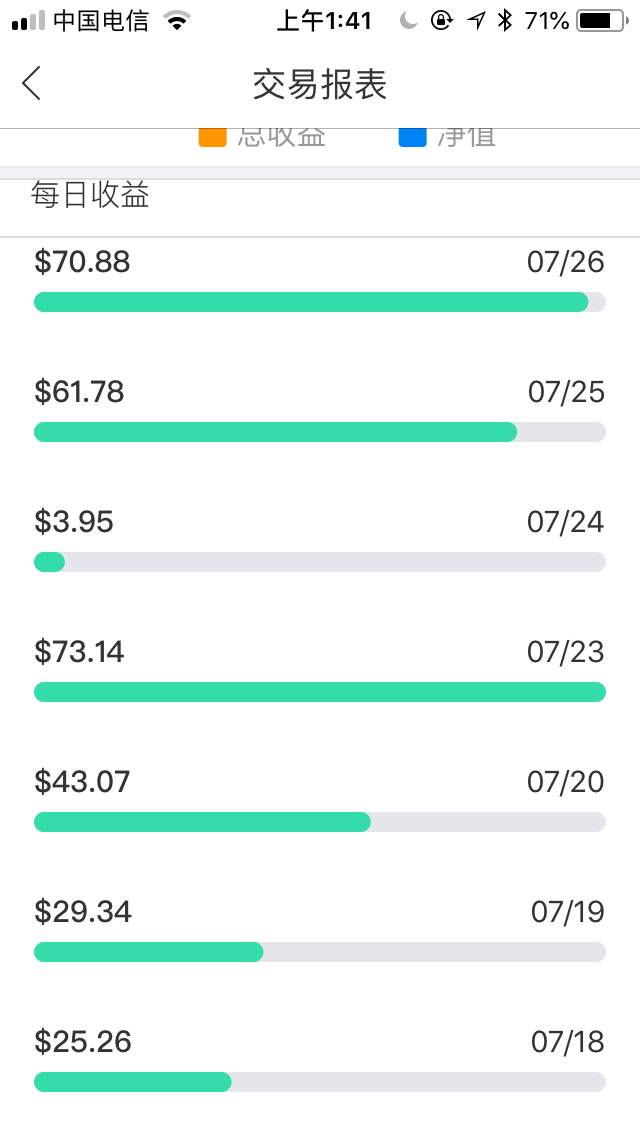Tap the cellular signal bars icon
640x1136 pixels.
(x=28, y=21)
